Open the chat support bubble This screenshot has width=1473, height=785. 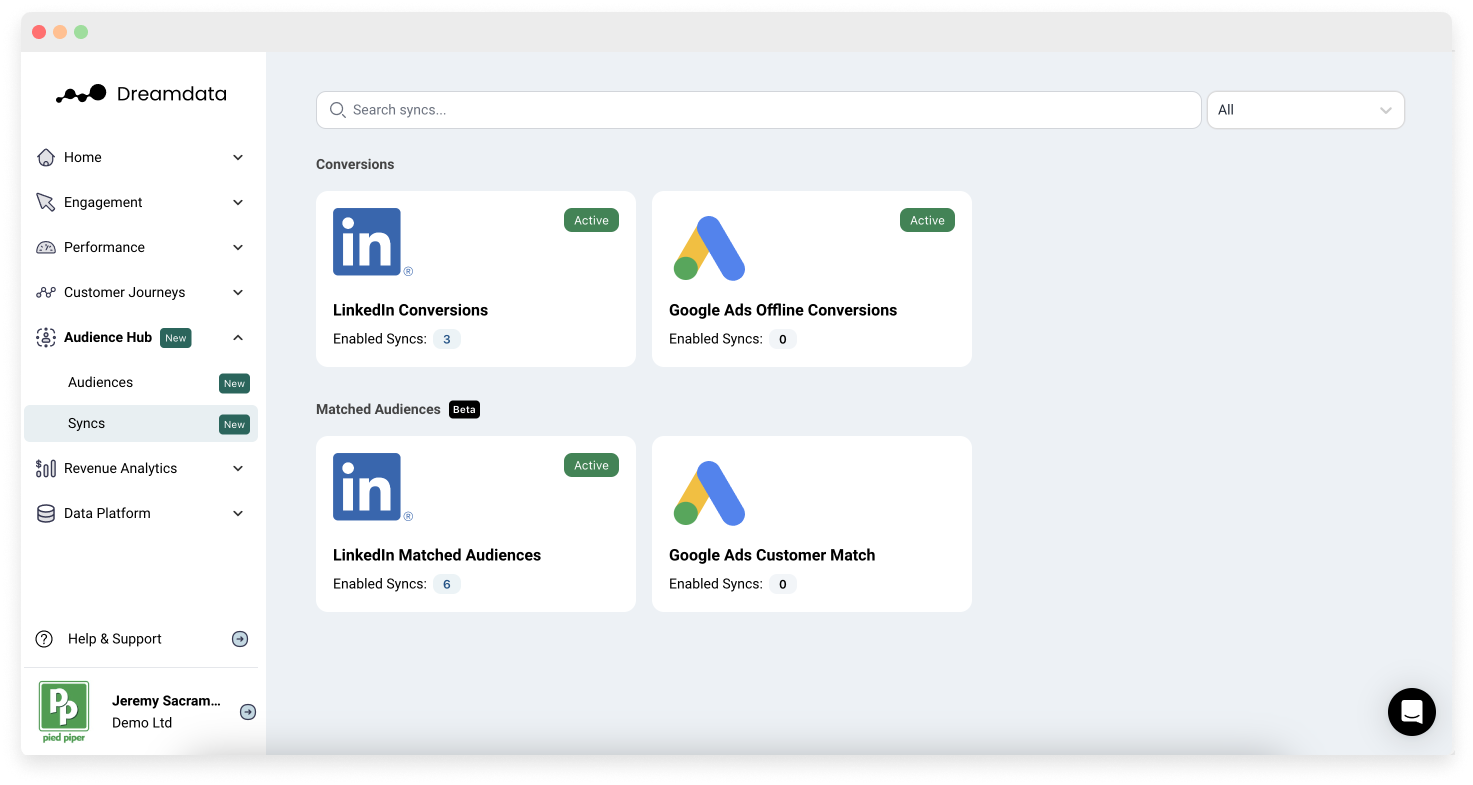pyautogui.click(x=1411, y=712)
